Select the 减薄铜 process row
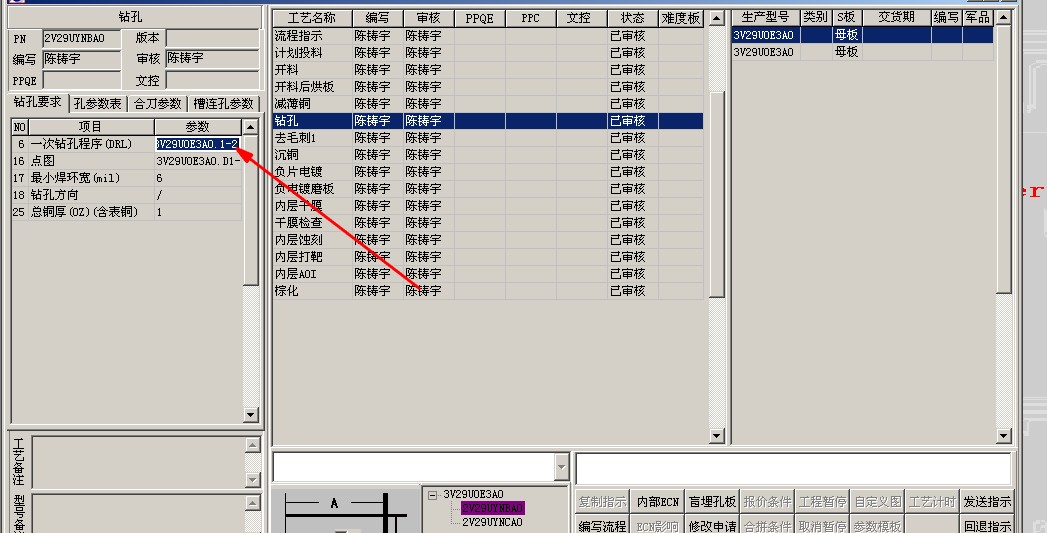This screenshot has width=1047, height=533. 488,104
